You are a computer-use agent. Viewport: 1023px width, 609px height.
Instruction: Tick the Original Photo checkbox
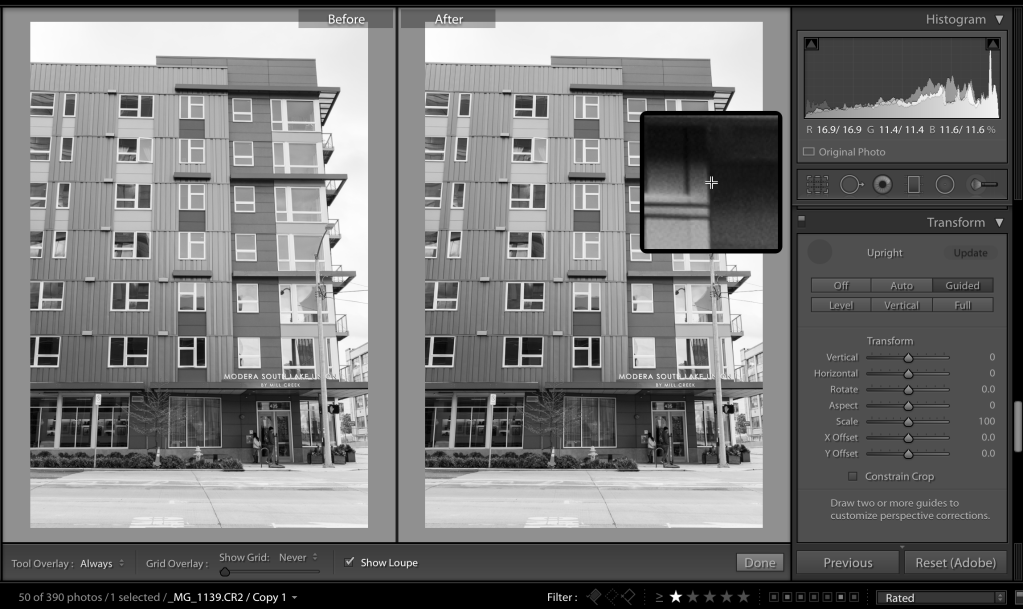(x=809, y=152)
